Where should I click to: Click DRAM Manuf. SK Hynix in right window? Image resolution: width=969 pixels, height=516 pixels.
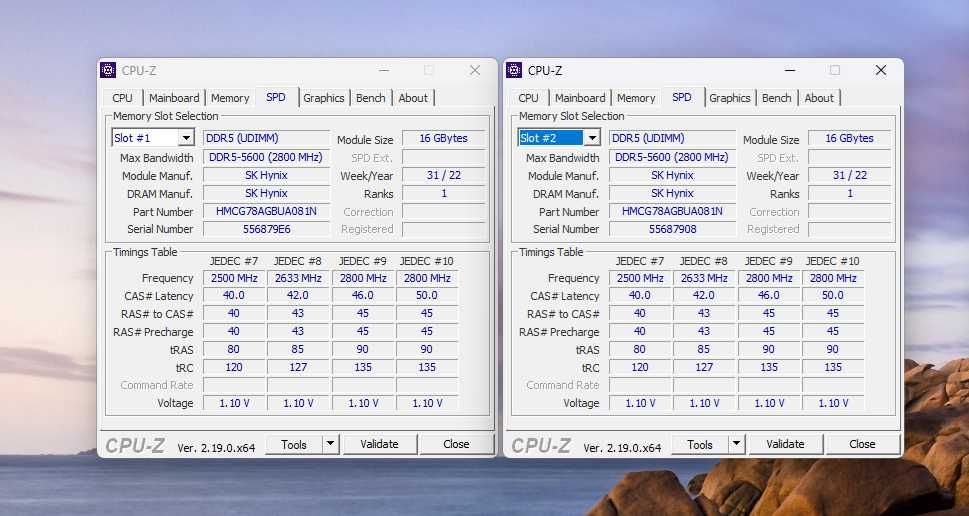[x=672, y=193]
